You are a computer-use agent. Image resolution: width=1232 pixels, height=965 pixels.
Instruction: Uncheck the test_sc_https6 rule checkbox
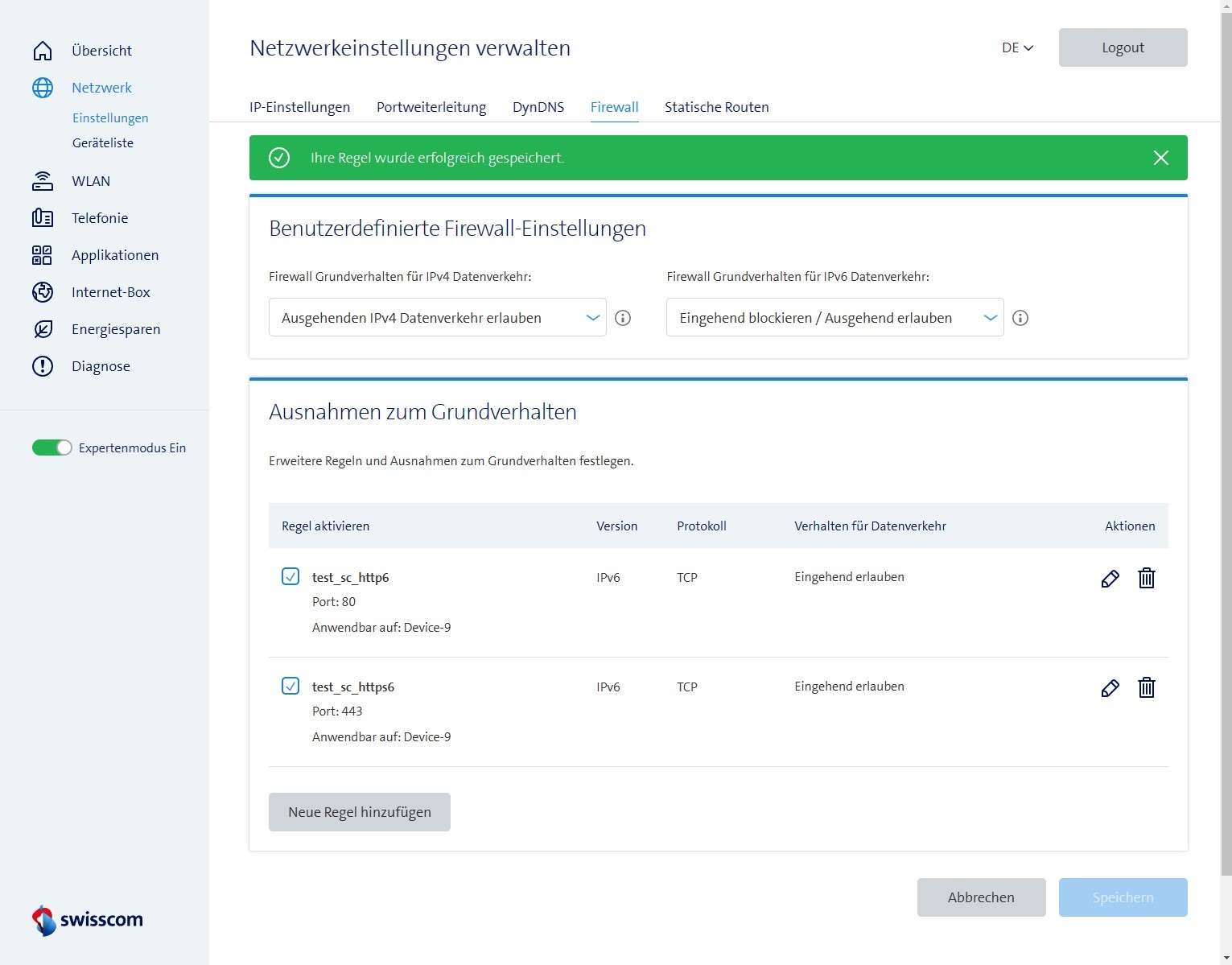click(x=290, y=686)
